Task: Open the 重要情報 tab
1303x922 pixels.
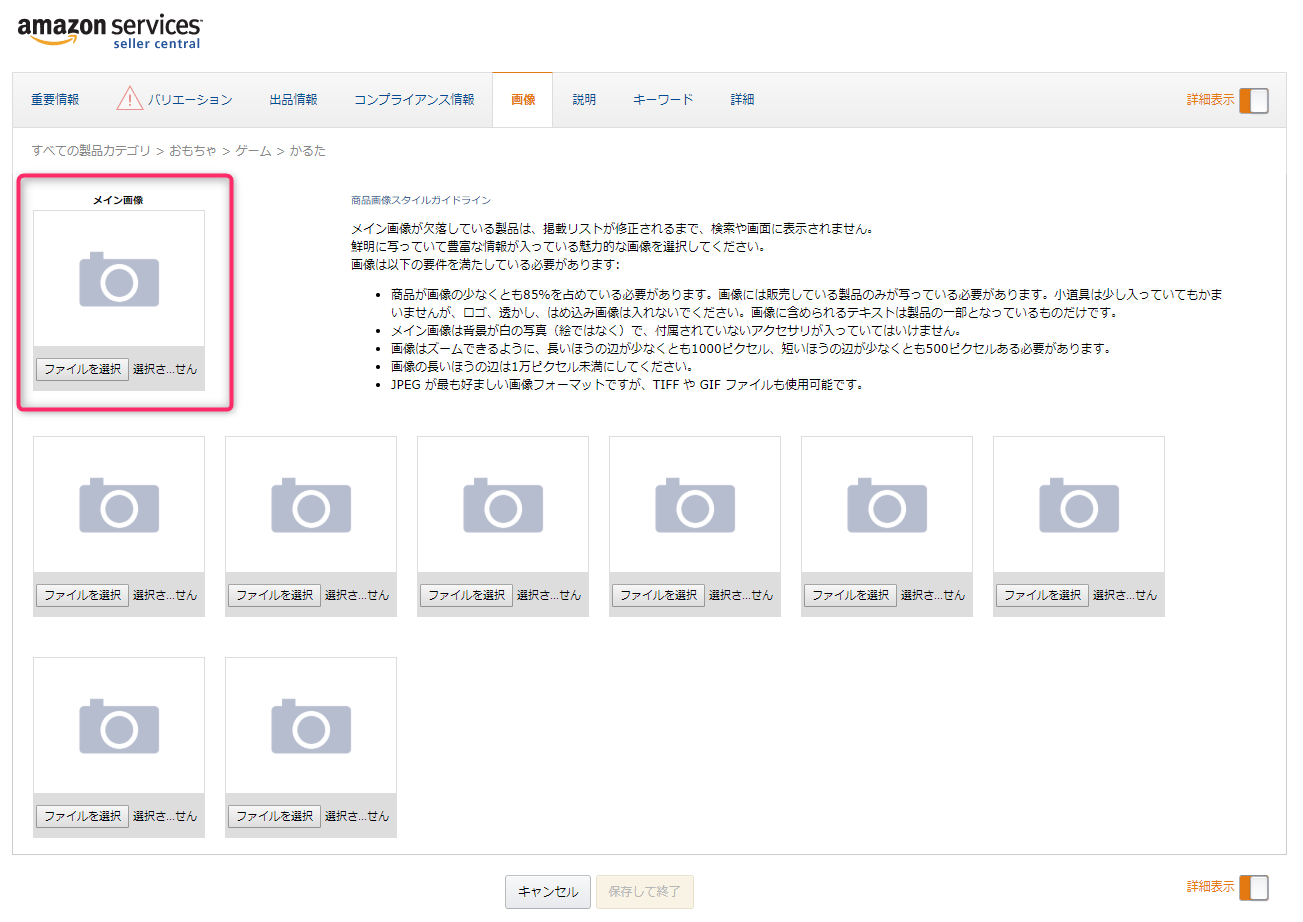Action: [55, 100]
